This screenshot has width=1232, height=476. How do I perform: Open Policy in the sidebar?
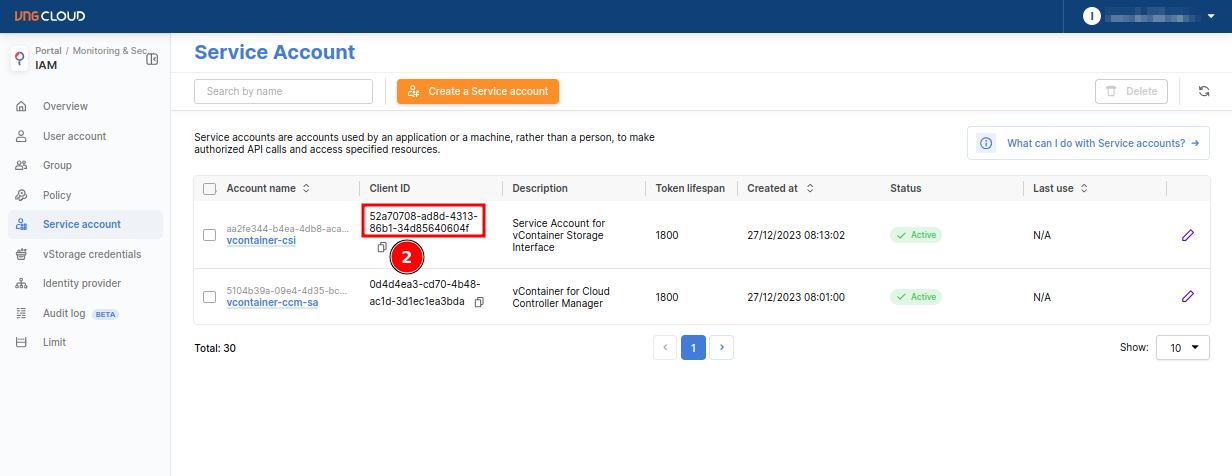[57, 195]
